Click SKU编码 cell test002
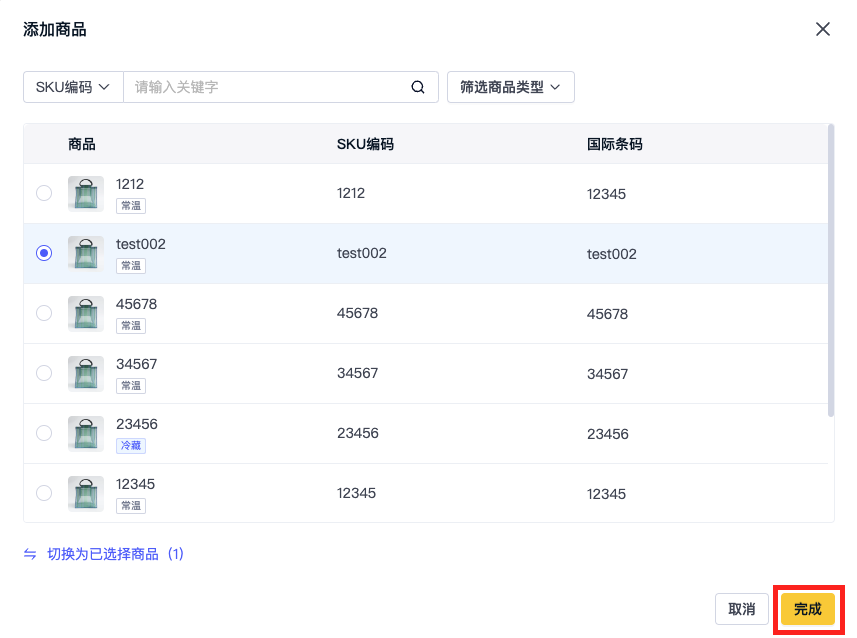The image size is (857, 638). (361, 253)
